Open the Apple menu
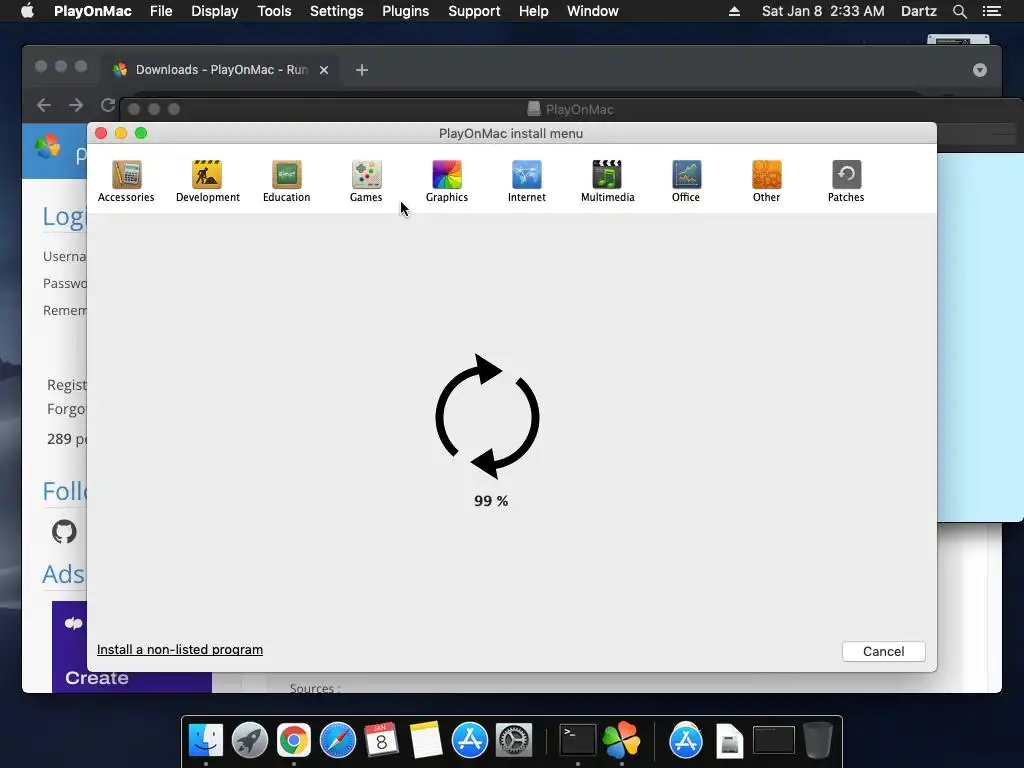The image size is (1024, 768). click(27, 11)
